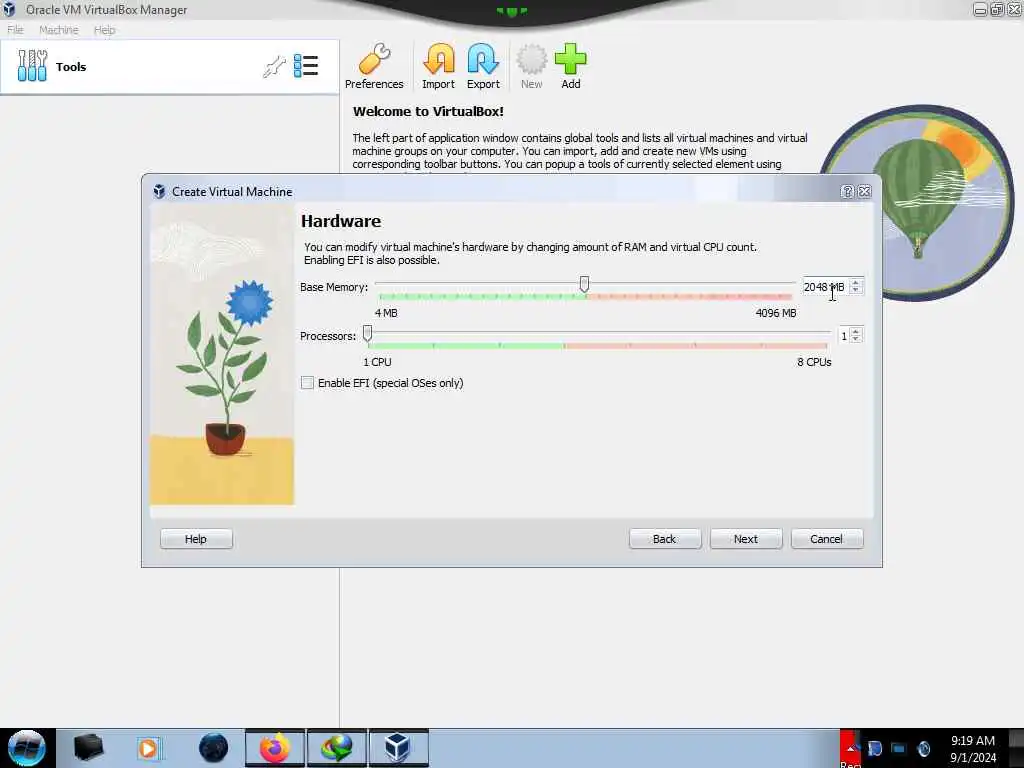Open the Machine menu
This screenshot has width=1024, height=768.
coord(59,30)
